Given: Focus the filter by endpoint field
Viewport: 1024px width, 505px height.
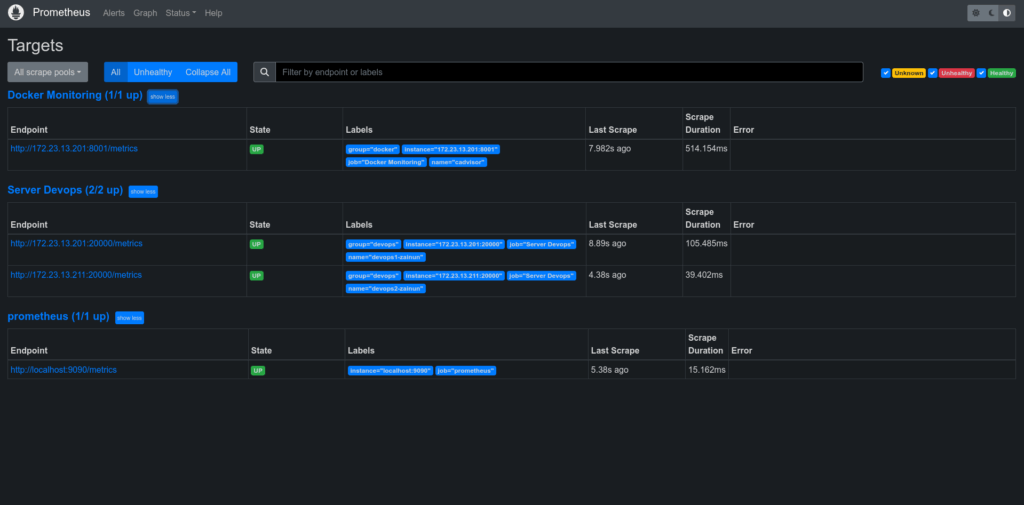Looking at the screenshot, I should [x=568, y=72].
